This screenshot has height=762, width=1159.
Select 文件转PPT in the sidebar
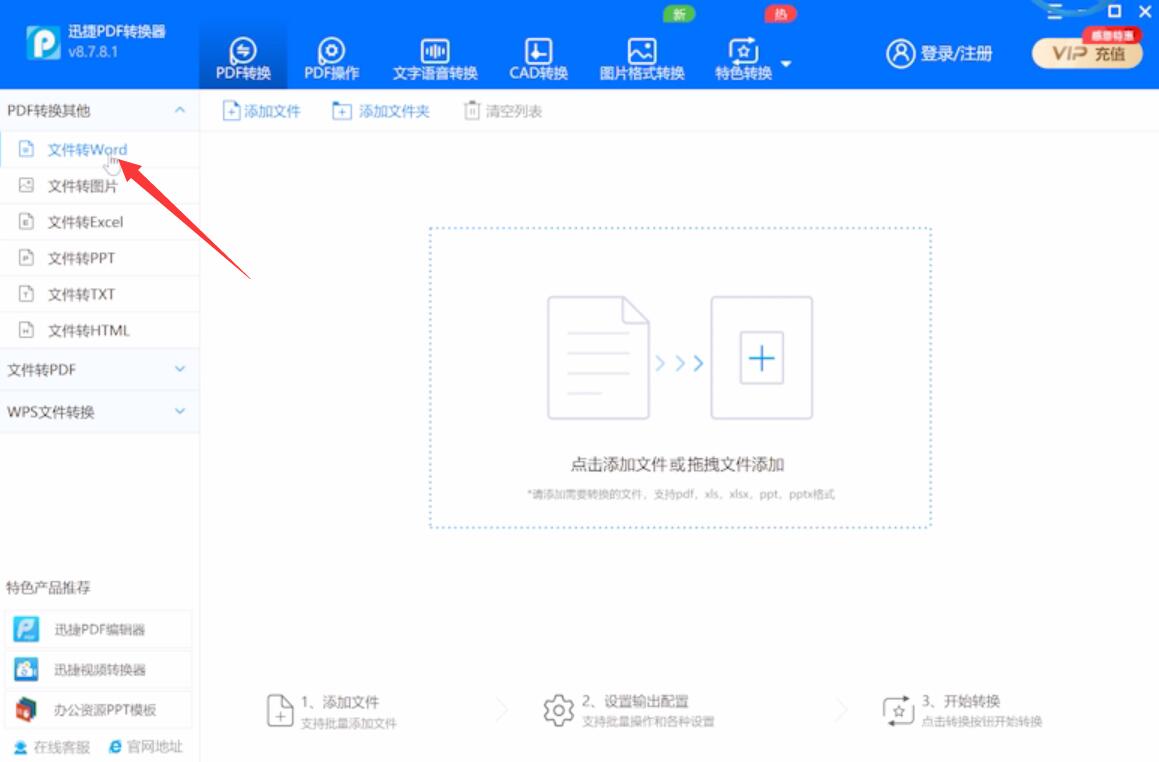(99, 258)
